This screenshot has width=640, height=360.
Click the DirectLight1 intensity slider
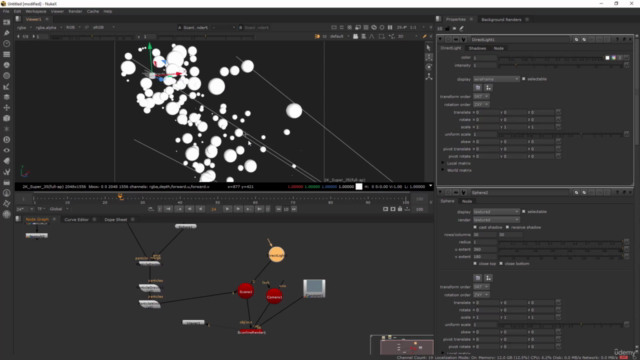pyautogui.click(x=560, y=65)
